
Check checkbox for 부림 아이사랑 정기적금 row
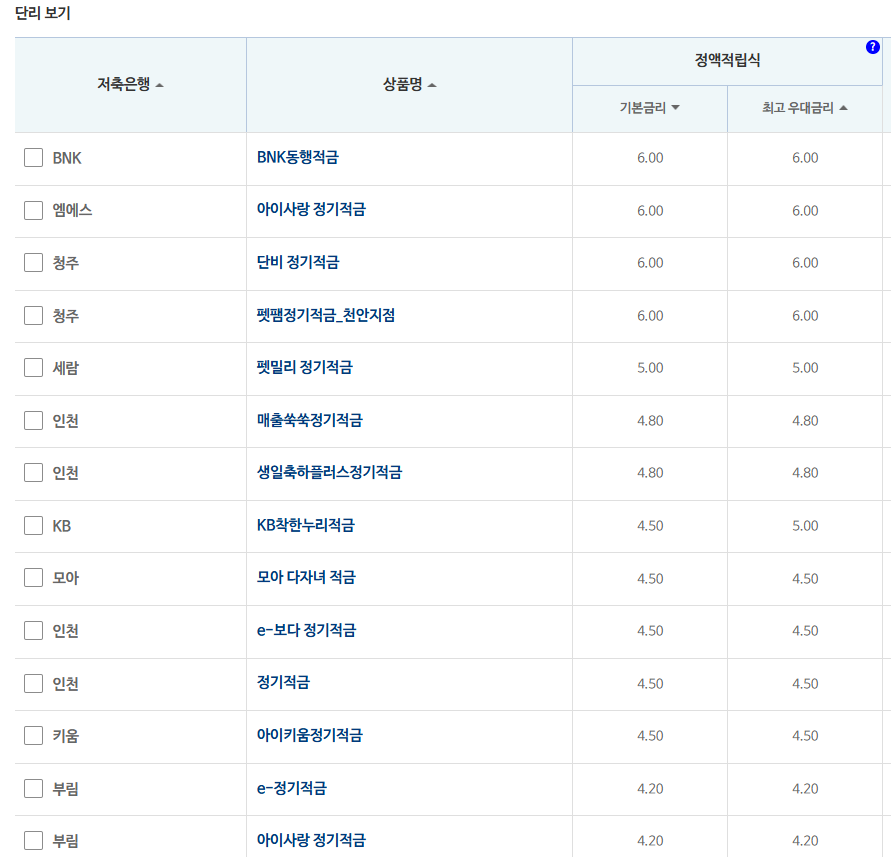coord(34,841)
